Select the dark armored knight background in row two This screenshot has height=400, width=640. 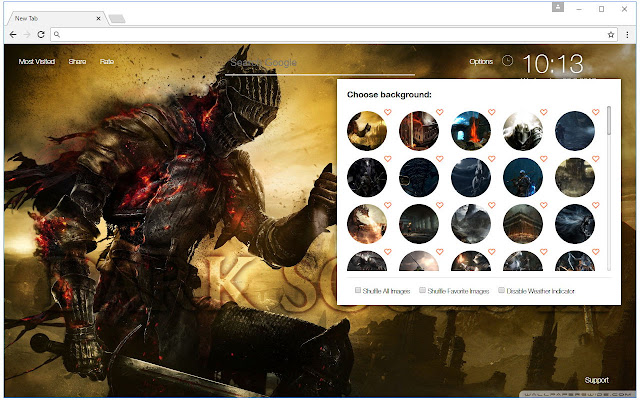point(367,178)
